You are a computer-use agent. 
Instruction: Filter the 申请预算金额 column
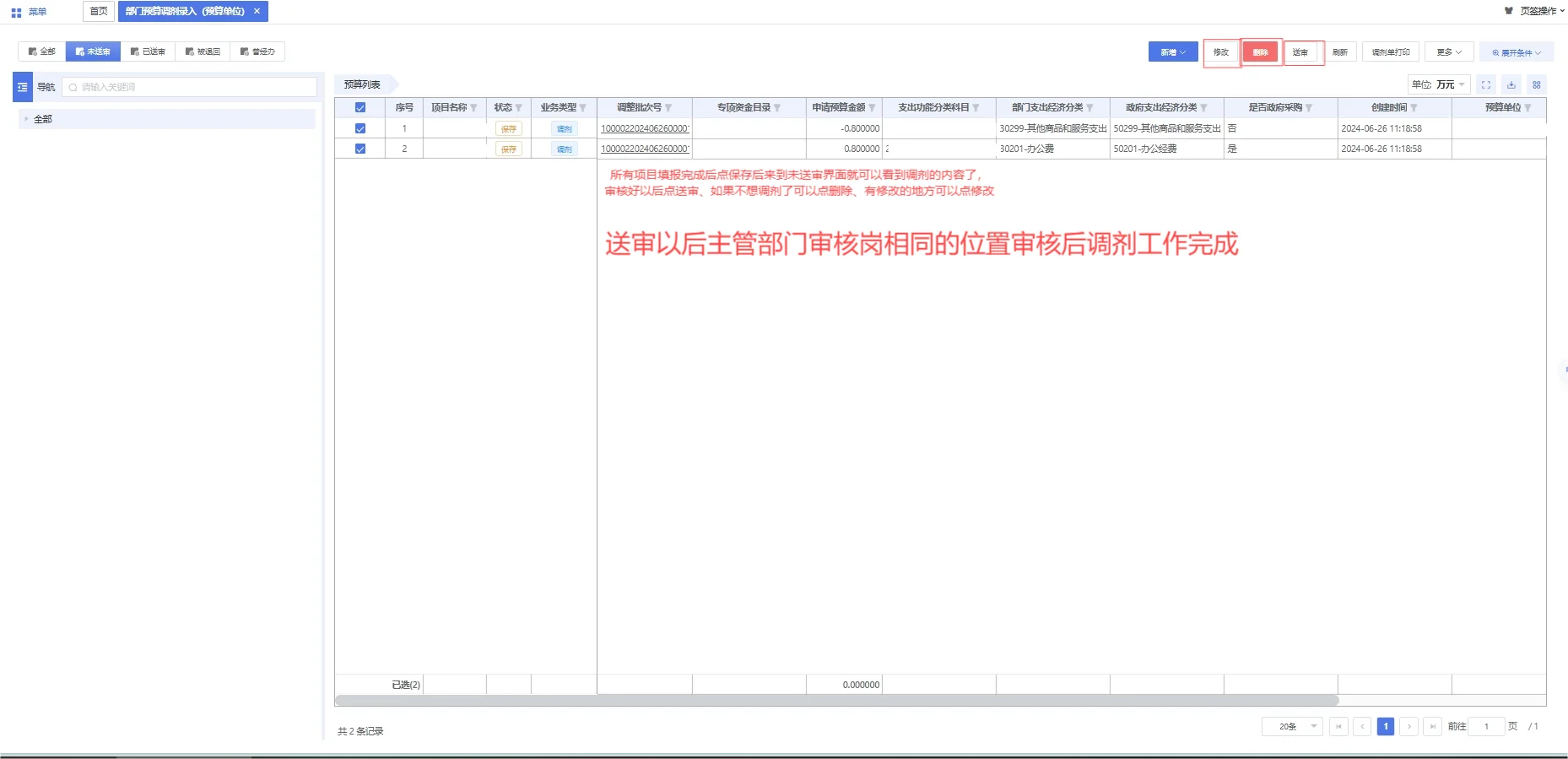click(872, 108)
